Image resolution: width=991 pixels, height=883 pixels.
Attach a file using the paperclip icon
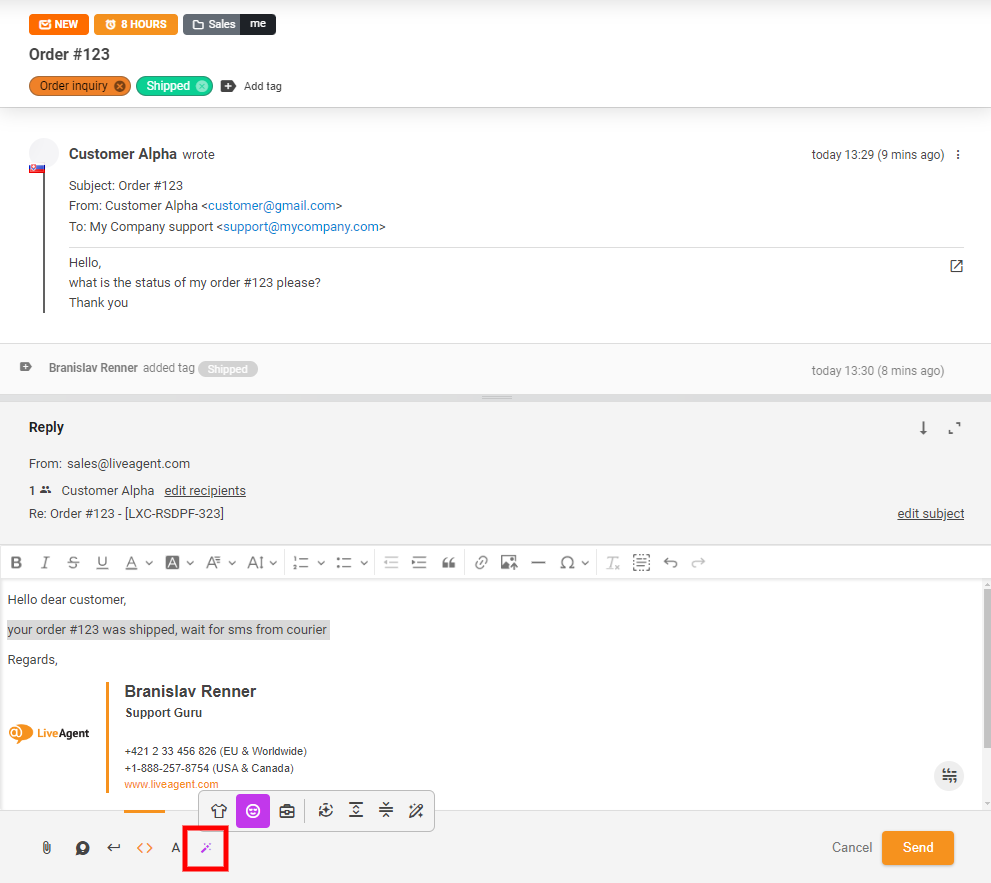point(46,847)
